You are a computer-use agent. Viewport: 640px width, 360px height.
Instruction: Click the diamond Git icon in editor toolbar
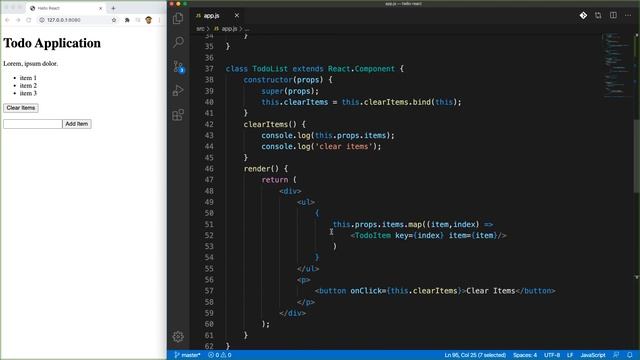[583, 16]
